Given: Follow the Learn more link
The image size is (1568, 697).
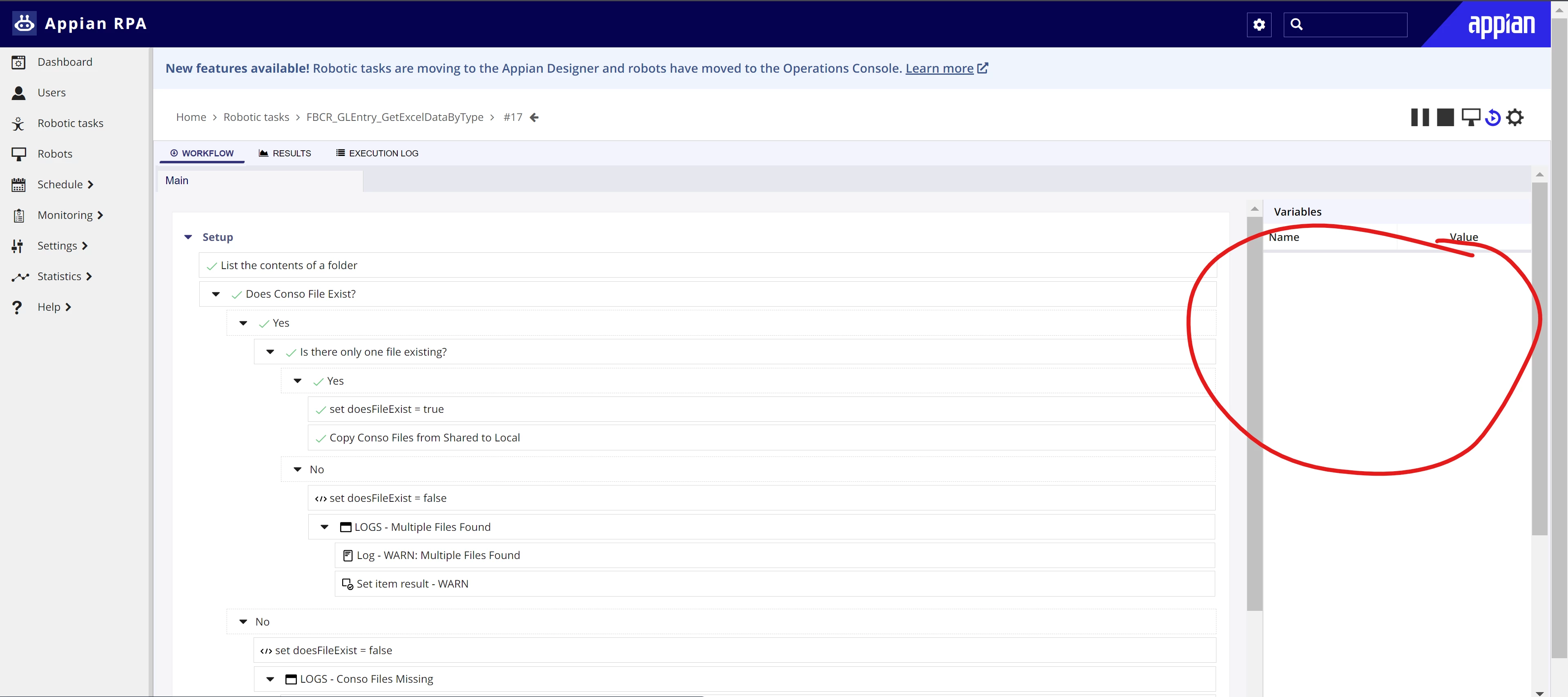Looking at the screenshot, I should point(939,68).
